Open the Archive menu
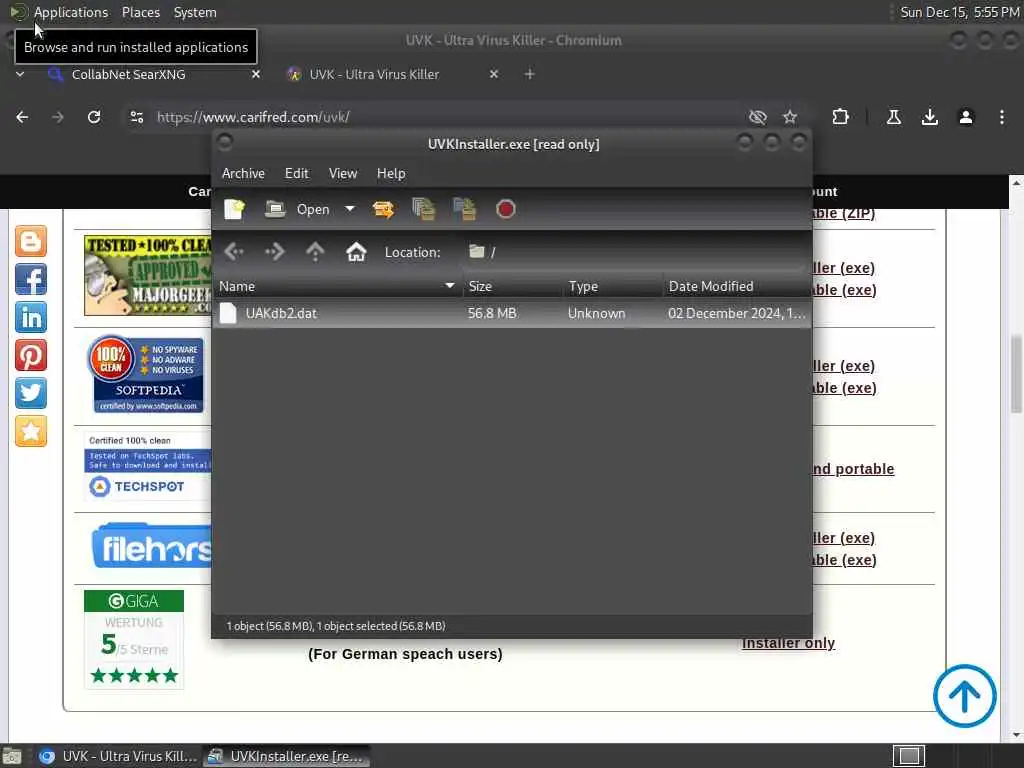Image resolution: width=1024 pixels, height=768 pixels. [243, 173]
